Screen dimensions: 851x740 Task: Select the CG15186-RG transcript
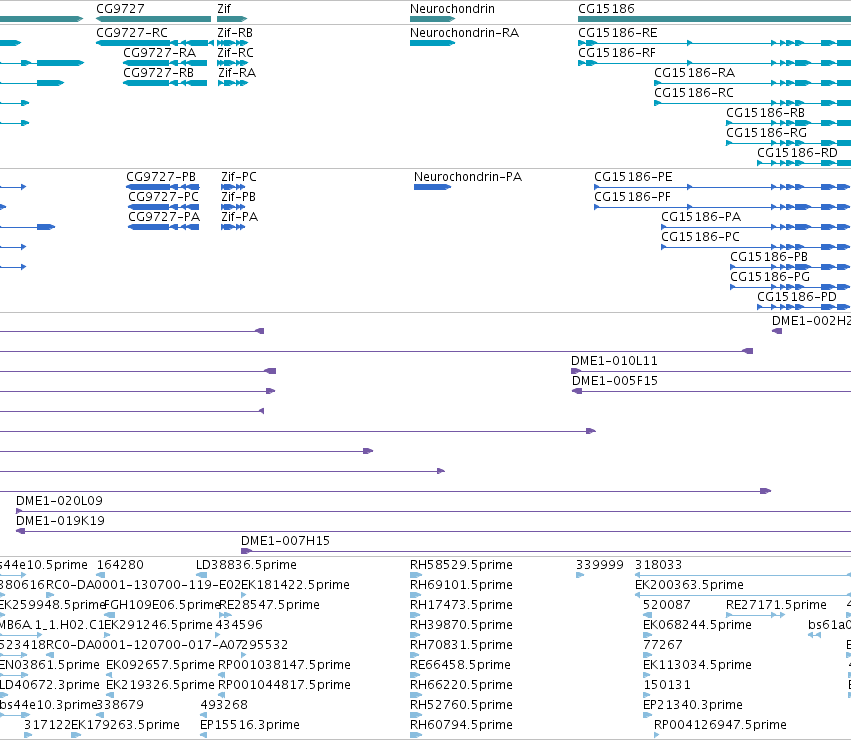[766, 133]
